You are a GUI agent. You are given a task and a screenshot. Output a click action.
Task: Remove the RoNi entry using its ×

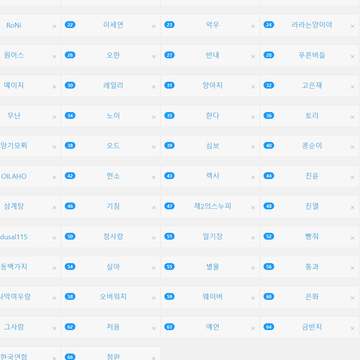54,27
